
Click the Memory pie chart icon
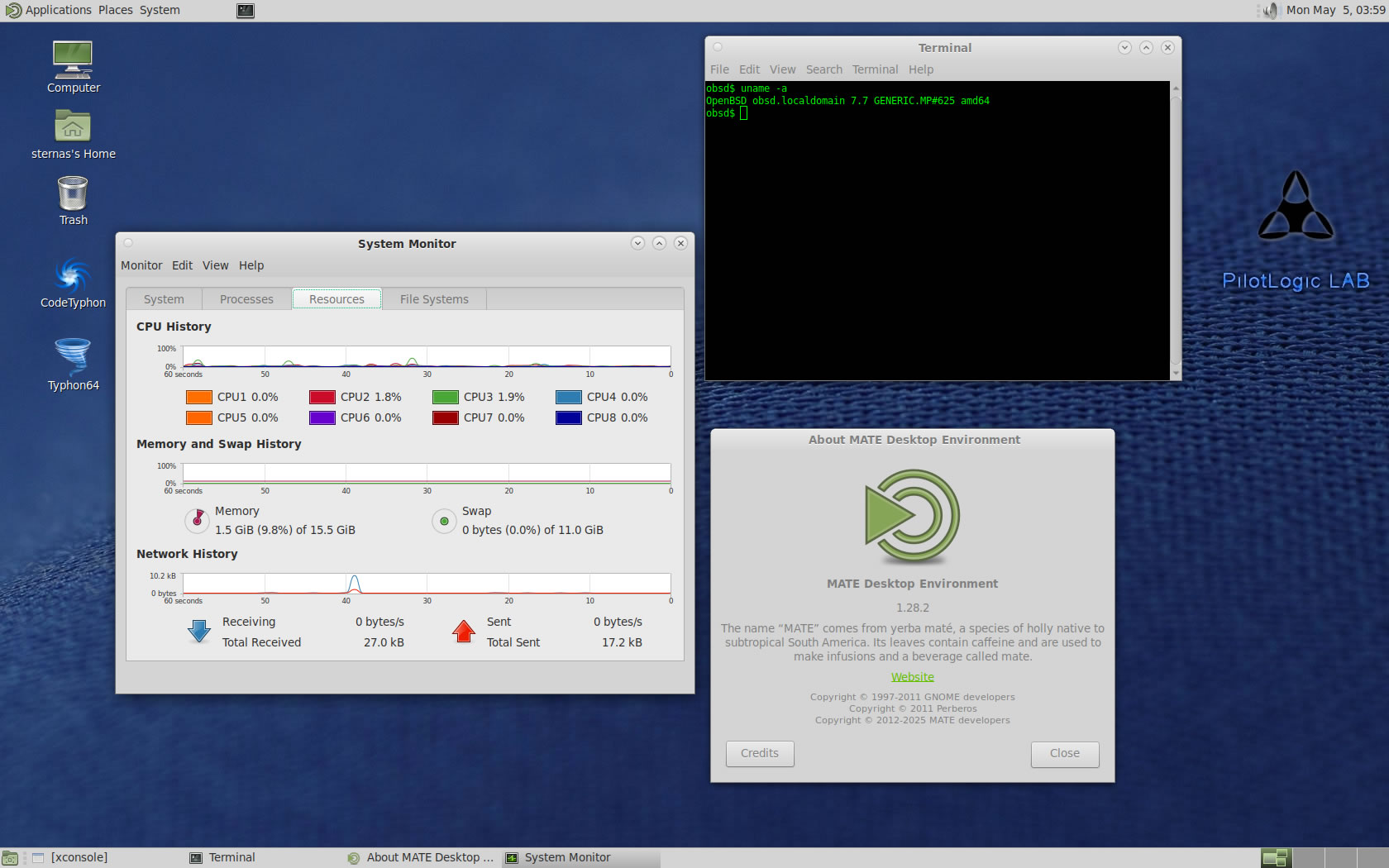197,521
